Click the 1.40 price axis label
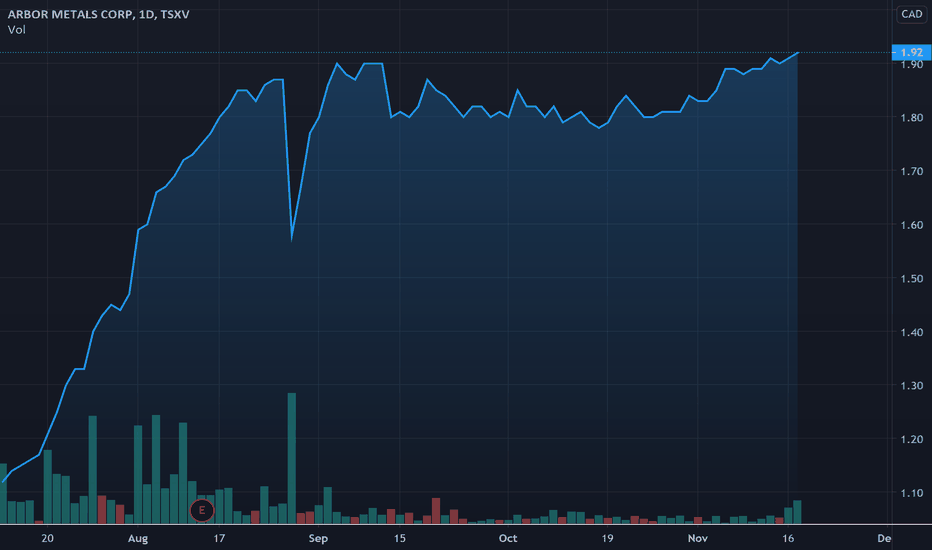Viewport: 932px width, 550px height. (912, 332)
